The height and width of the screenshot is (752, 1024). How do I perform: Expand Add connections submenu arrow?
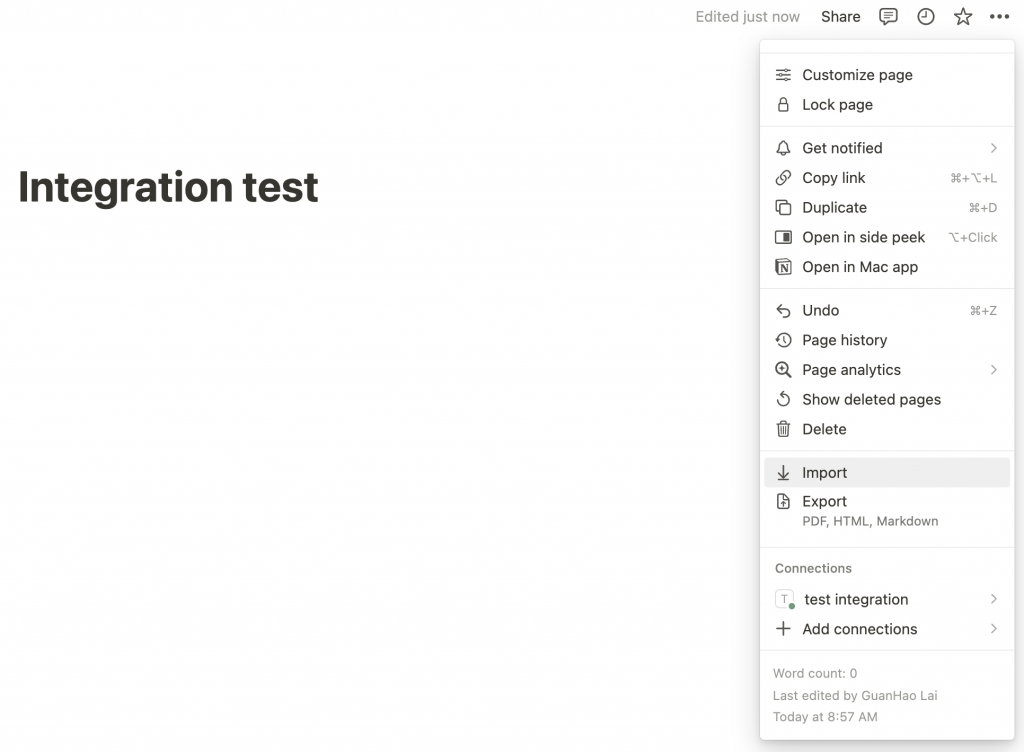(993, 629)
